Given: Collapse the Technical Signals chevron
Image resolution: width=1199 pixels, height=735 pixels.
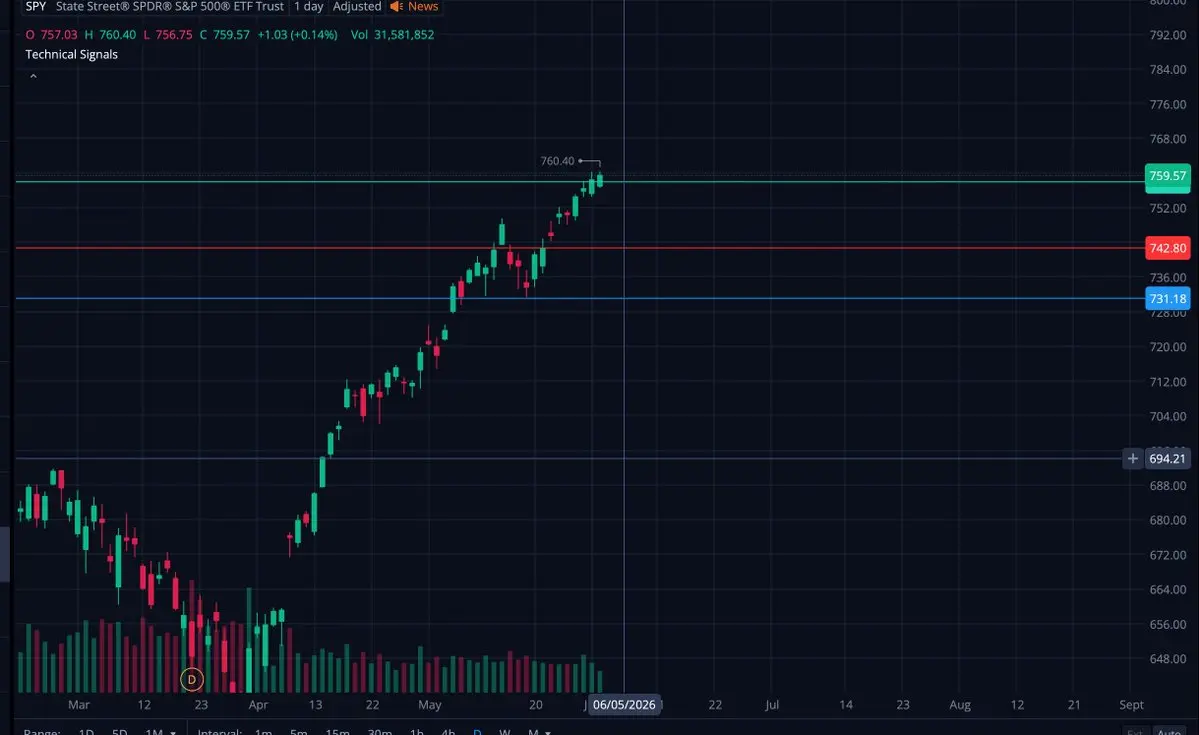Looking at the screenshot, I should point(33,76).
